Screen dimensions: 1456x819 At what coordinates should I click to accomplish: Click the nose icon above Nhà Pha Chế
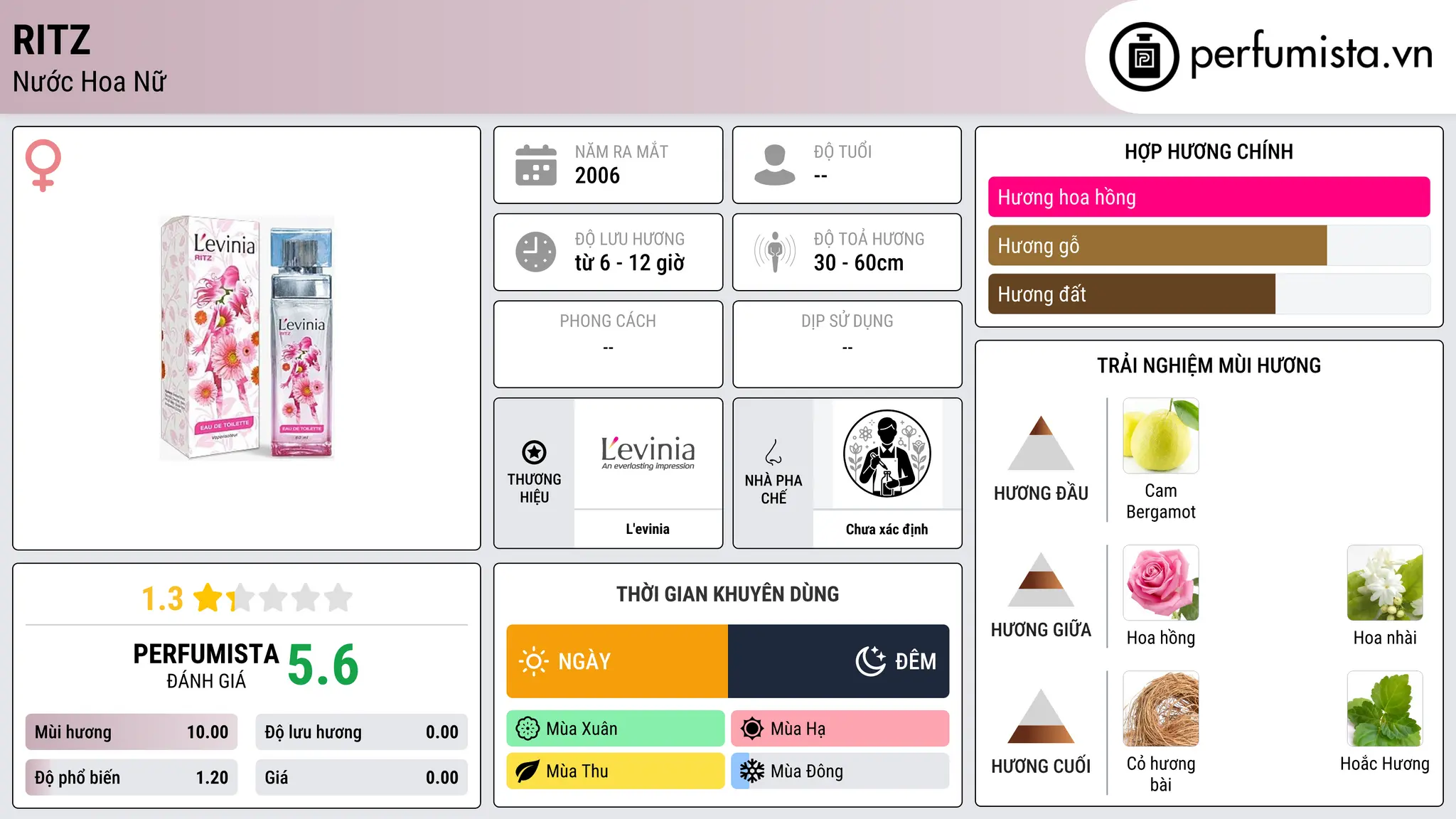[773, 451]
